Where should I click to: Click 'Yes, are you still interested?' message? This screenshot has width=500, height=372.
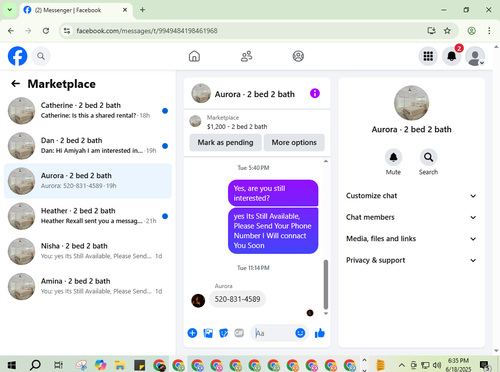point(273,193)
